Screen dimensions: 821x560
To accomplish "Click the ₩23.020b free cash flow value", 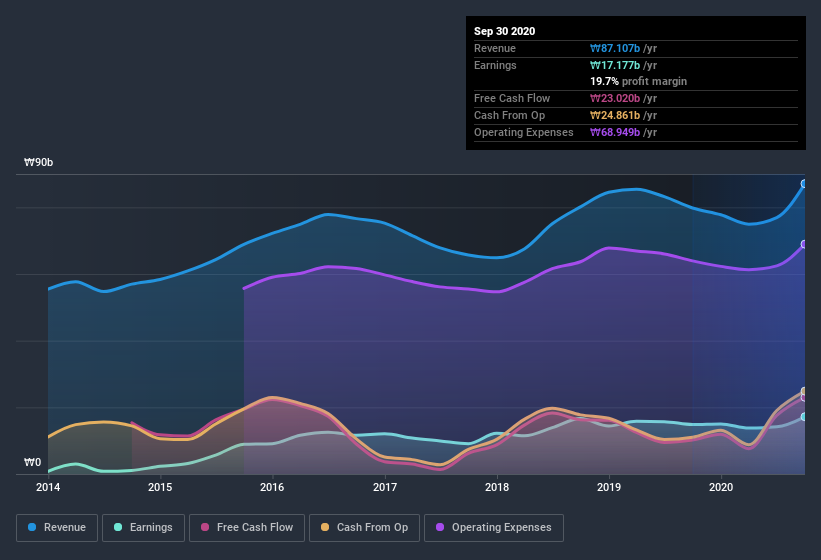I will (615, 98).
